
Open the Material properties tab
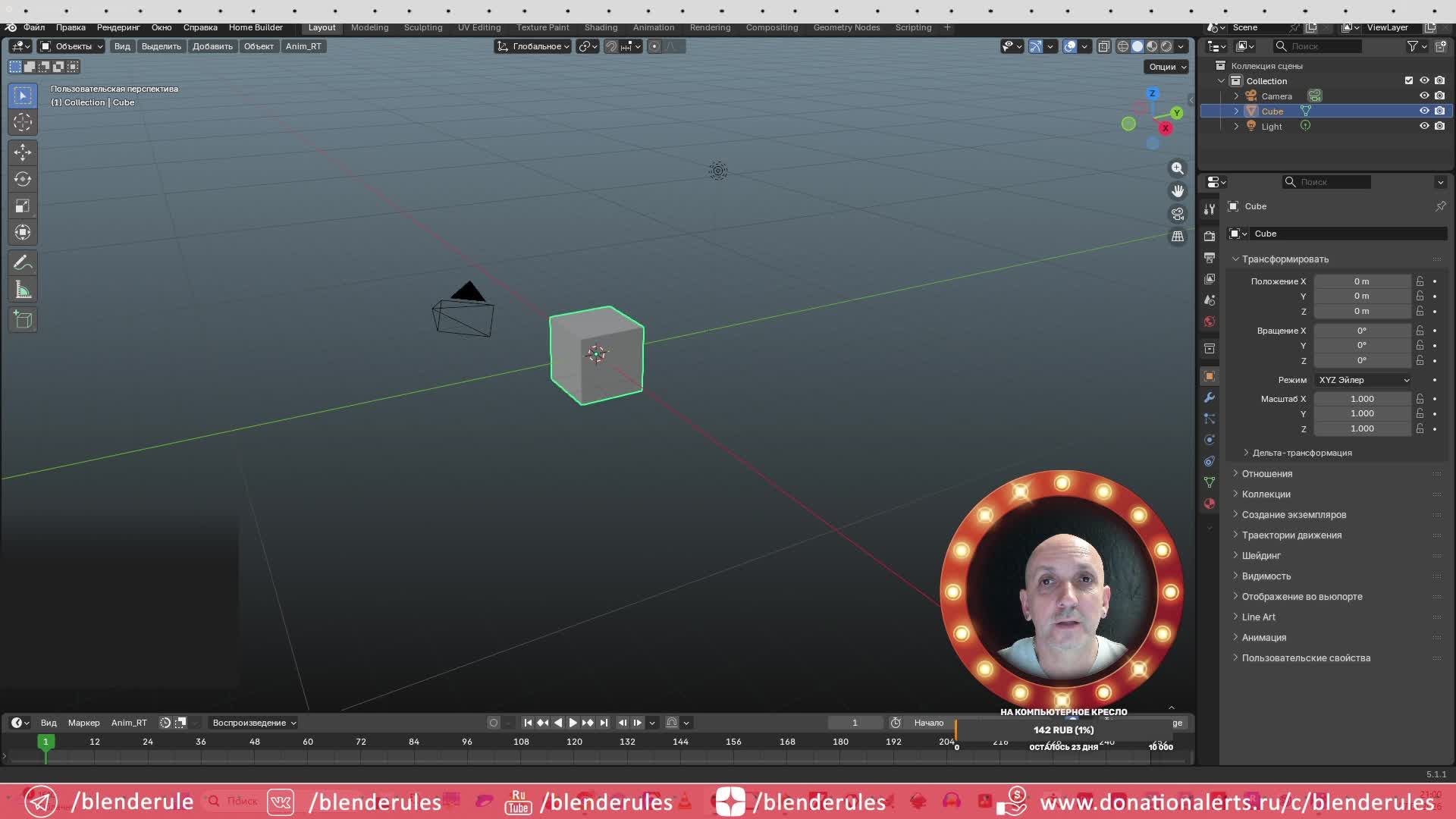(1210, 504)
